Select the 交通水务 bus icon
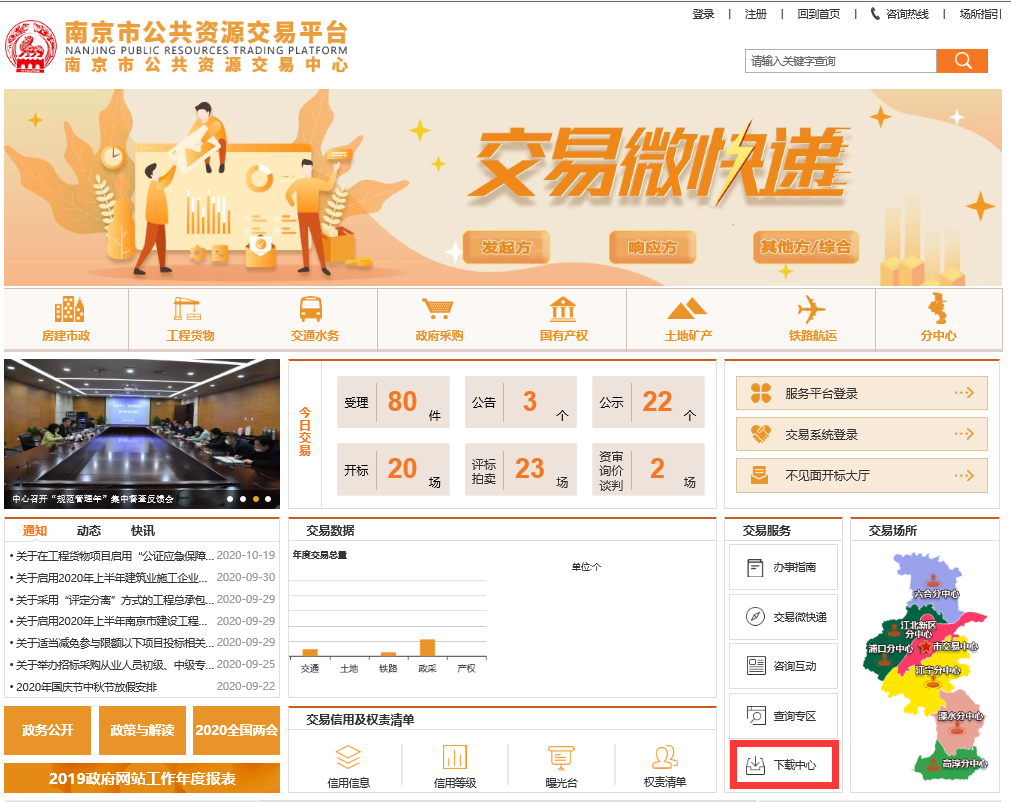 314,309
